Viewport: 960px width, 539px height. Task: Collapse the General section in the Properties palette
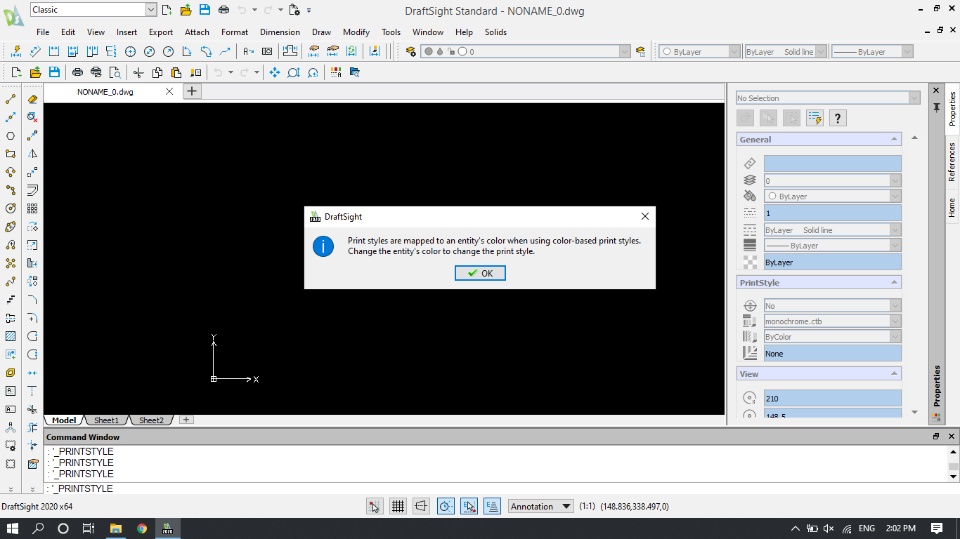click(x=894, y=140)
